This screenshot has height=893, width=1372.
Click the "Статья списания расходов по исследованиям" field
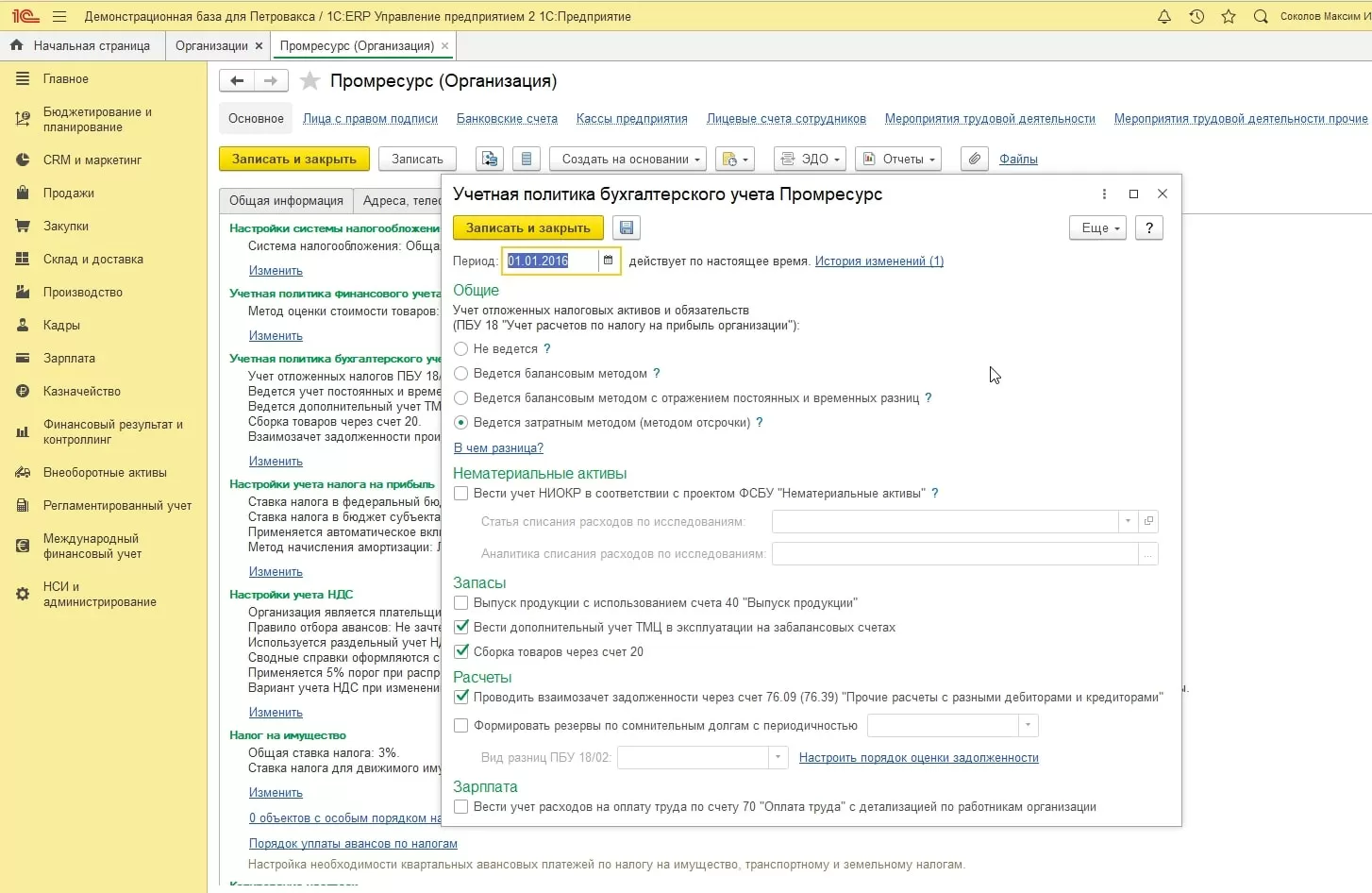point(945,521)
